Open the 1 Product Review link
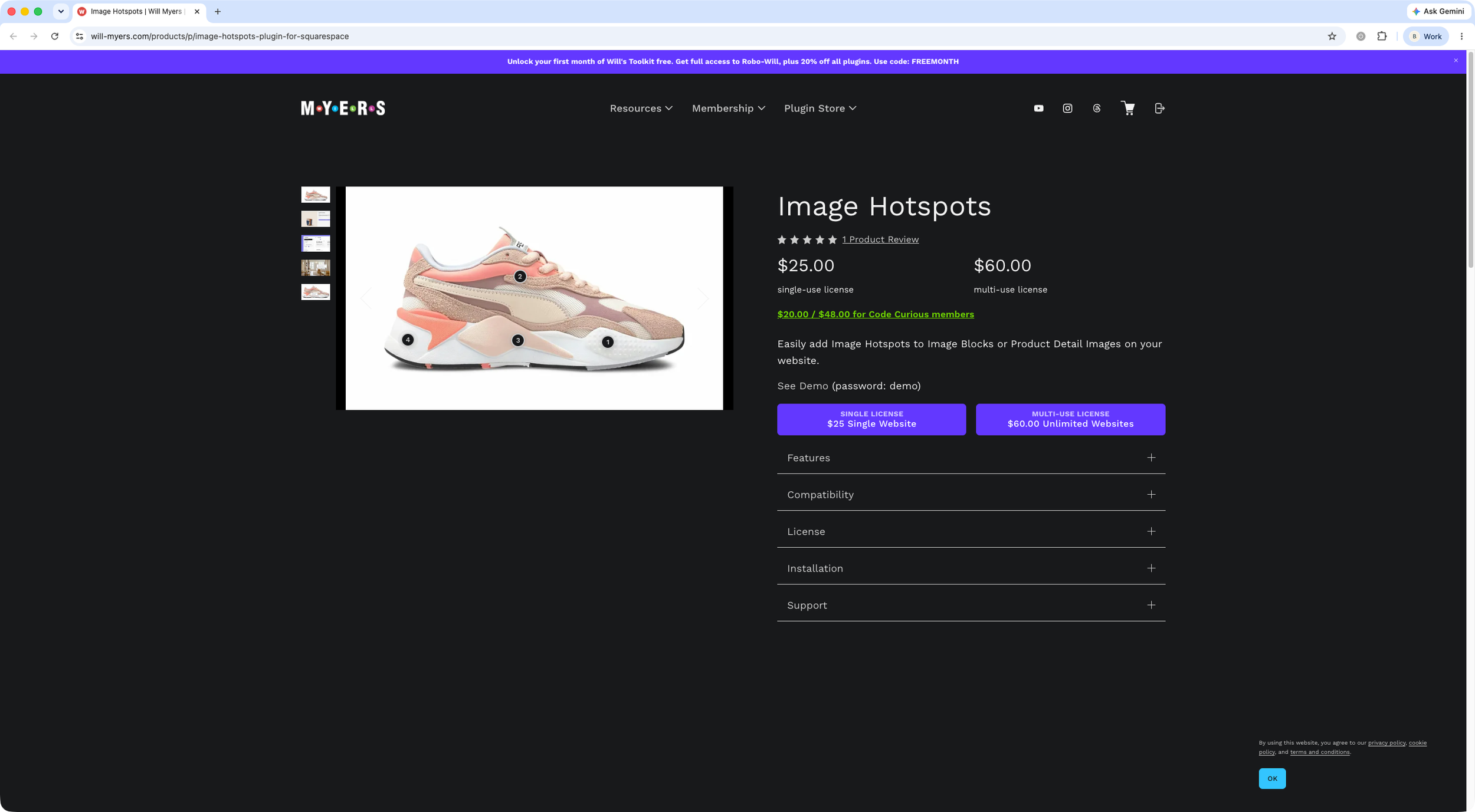 [x=880, y=239]
